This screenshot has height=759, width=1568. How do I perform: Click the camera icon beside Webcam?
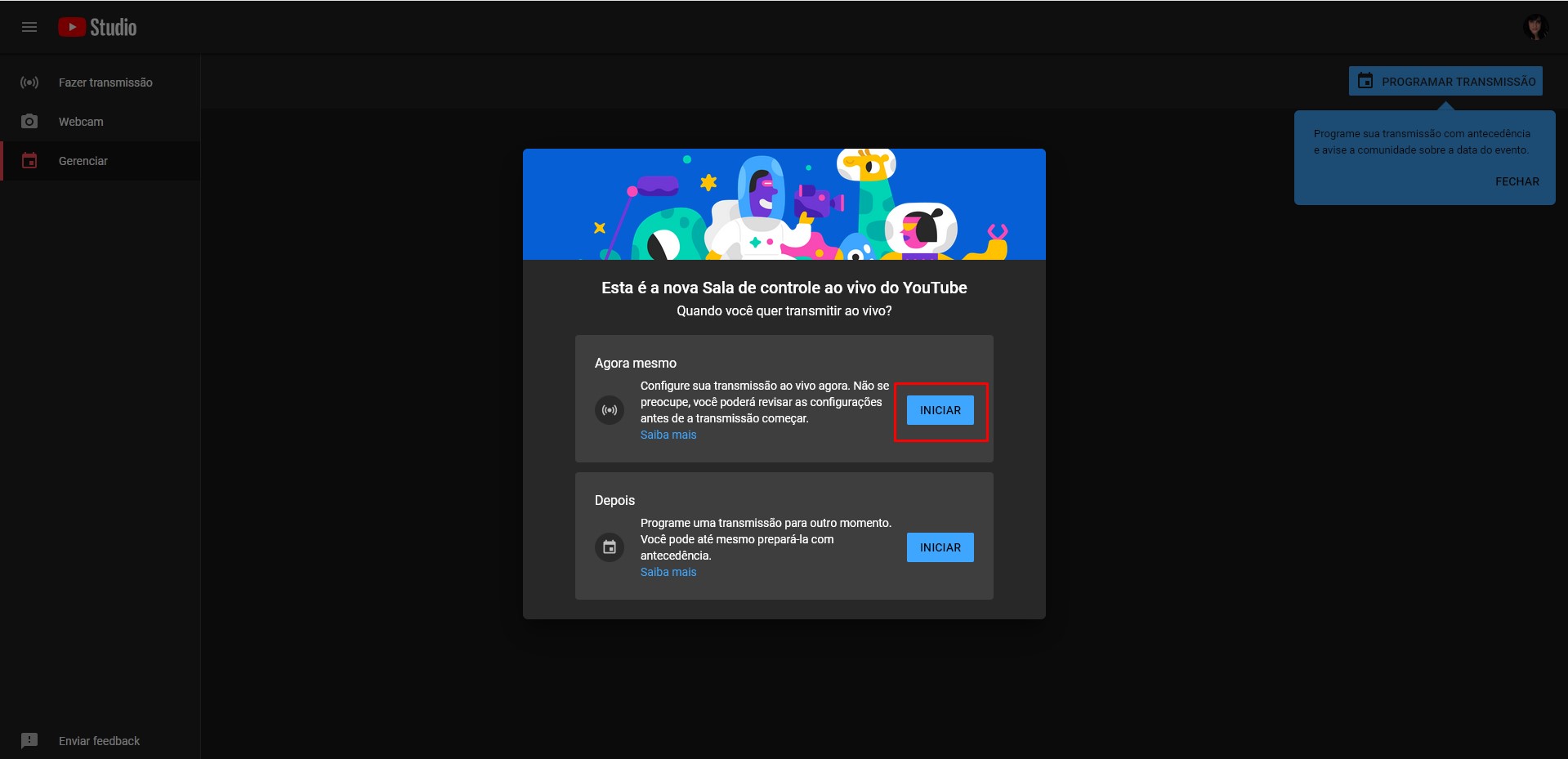29,122
